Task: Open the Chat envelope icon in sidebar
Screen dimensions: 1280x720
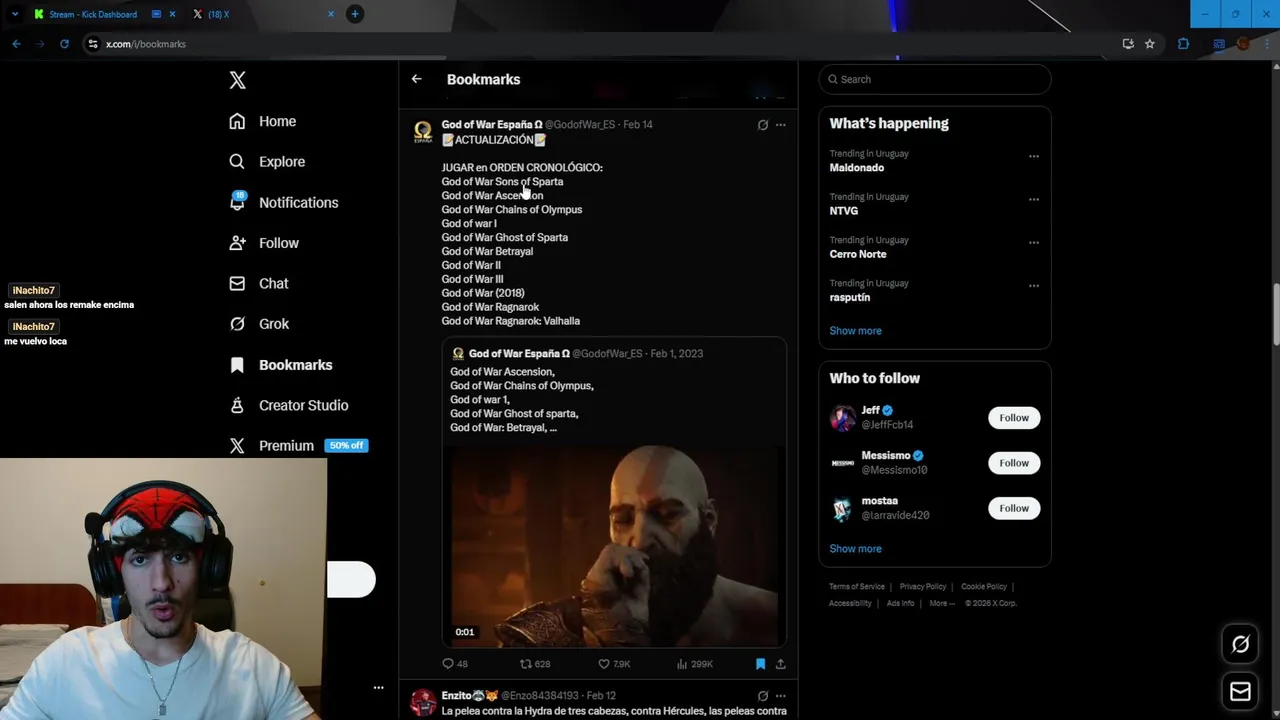Action: pos(237,283)
